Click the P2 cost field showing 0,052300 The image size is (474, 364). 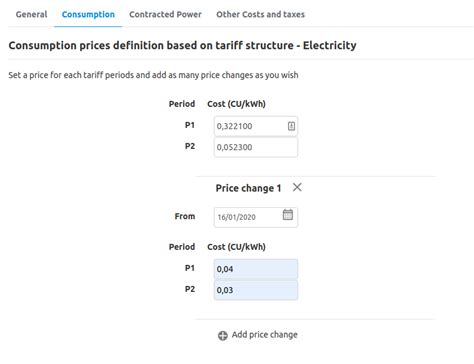point(256,147)
